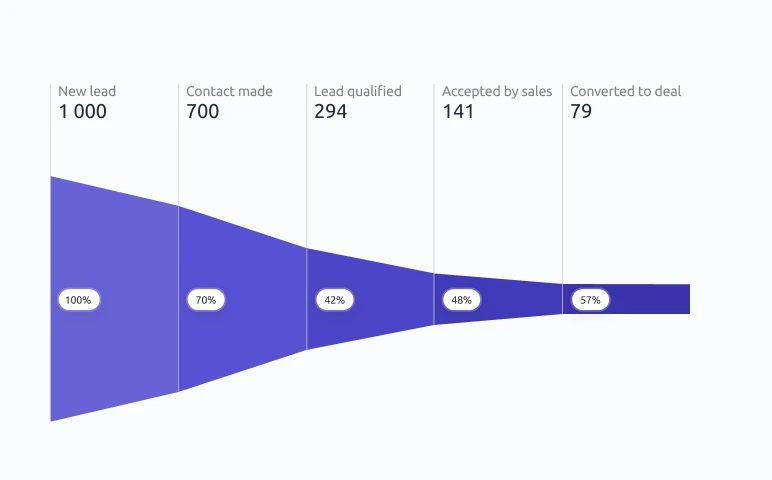Click the 42% conversion badge

click(335, 300)
